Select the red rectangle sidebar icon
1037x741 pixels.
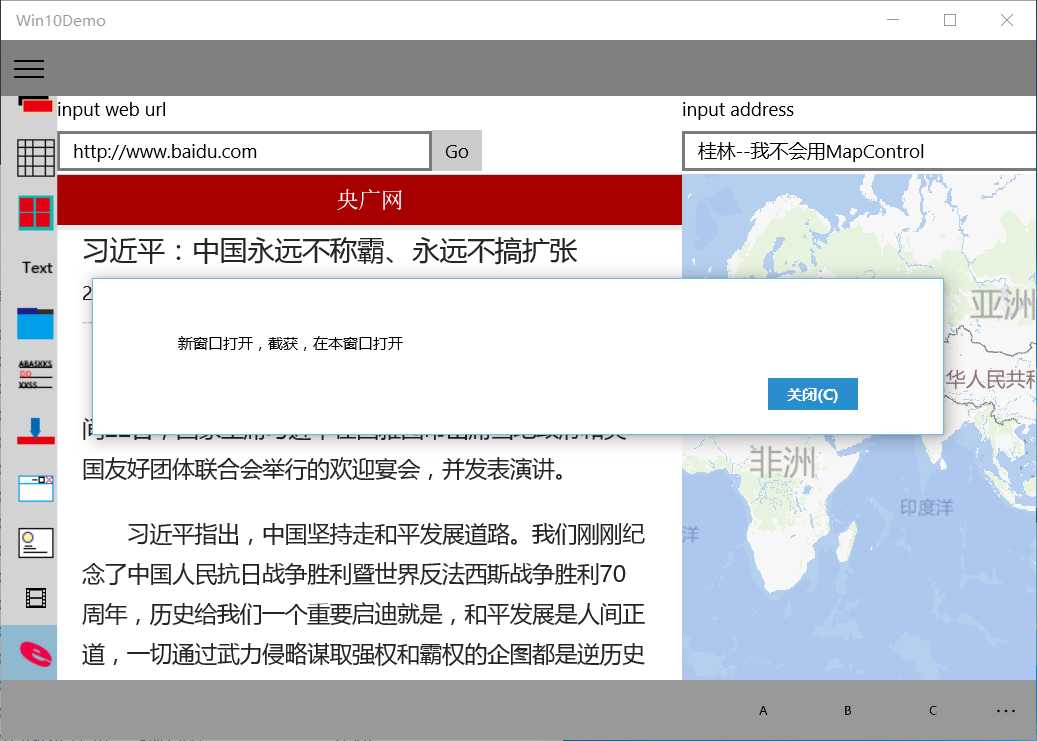pos(35,105)
